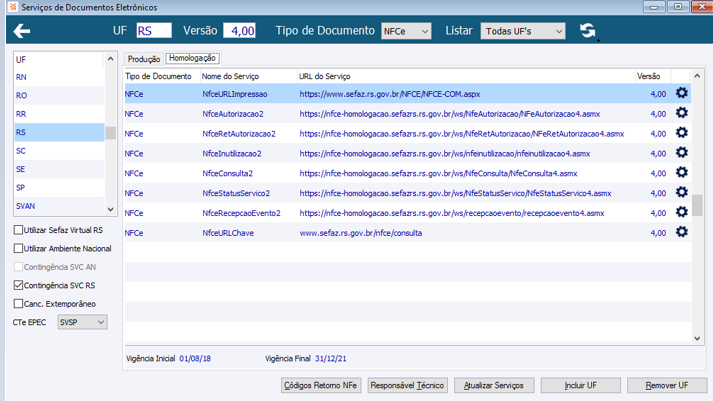Click the Versão input field
Image resolution: width=713 pixels, height=401 pixels.
click(239, 30)
